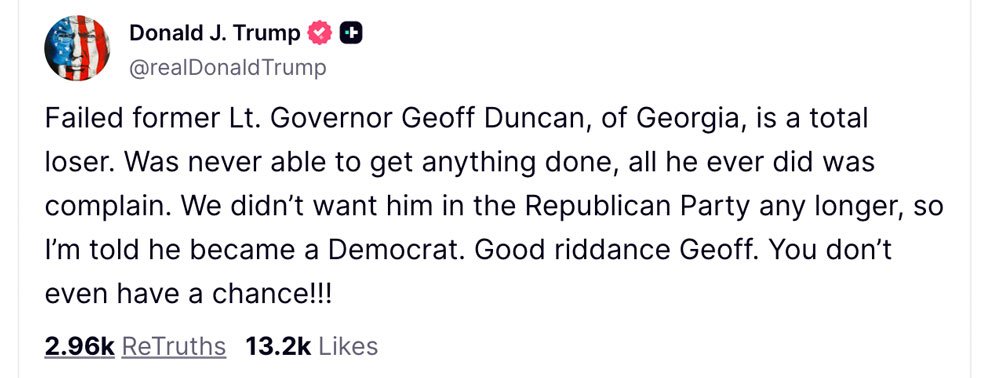990x378 pixels.
Task: View the 2.96k ReTruths count
Action: point(80,346)
